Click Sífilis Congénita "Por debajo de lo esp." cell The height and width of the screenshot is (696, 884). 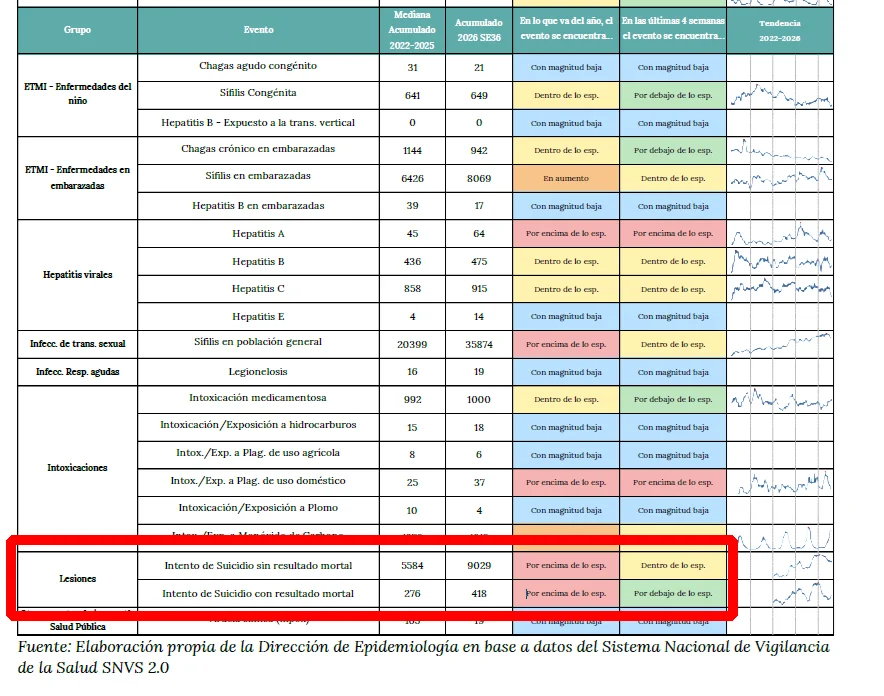[673, 95]
